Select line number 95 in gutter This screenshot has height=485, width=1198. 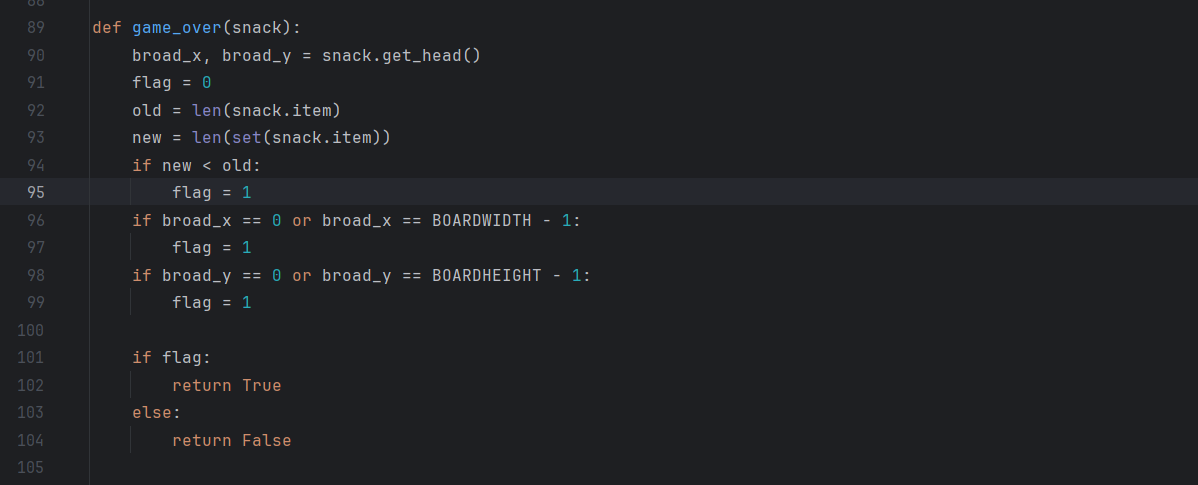(x=35, y=192)
